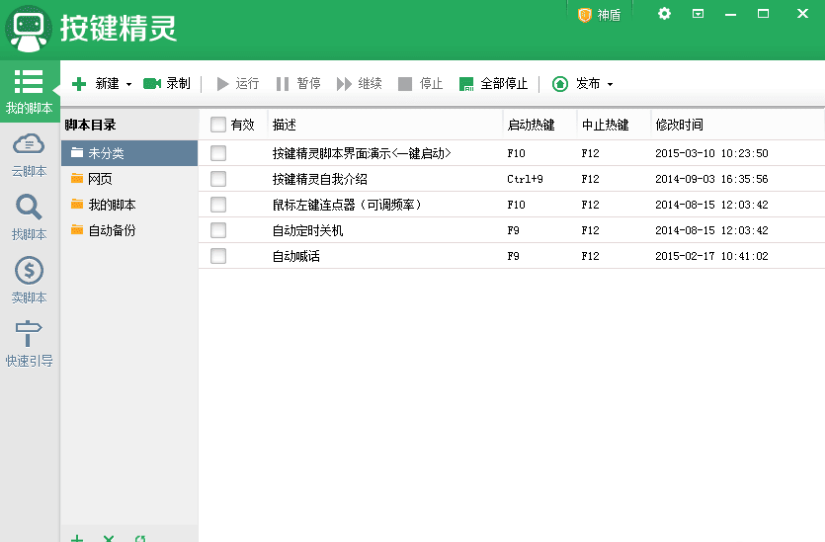Screen dimensions: 825x542
Task: Open the 云脚本 cloud scripts panel
Action: 29,154
